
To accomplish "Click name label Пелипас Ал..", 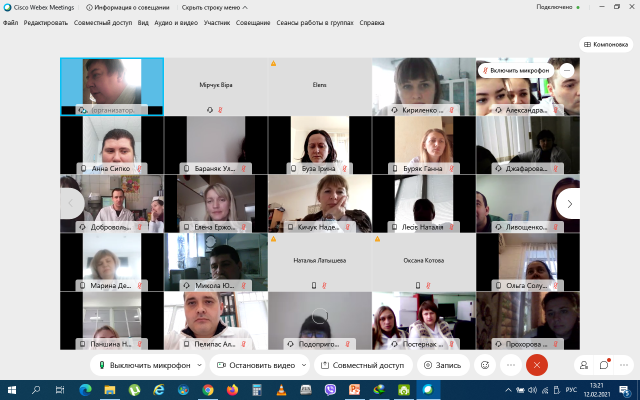I will pos(215,344).
